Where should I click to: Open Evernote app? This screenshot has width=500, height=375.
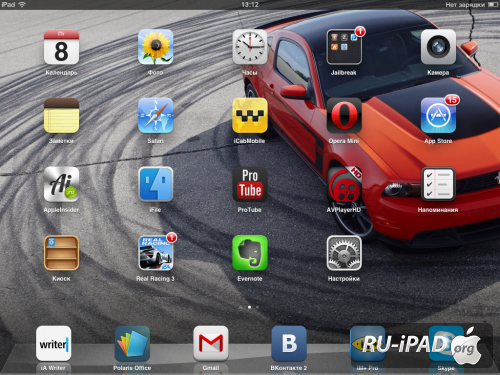pos(250,253)
